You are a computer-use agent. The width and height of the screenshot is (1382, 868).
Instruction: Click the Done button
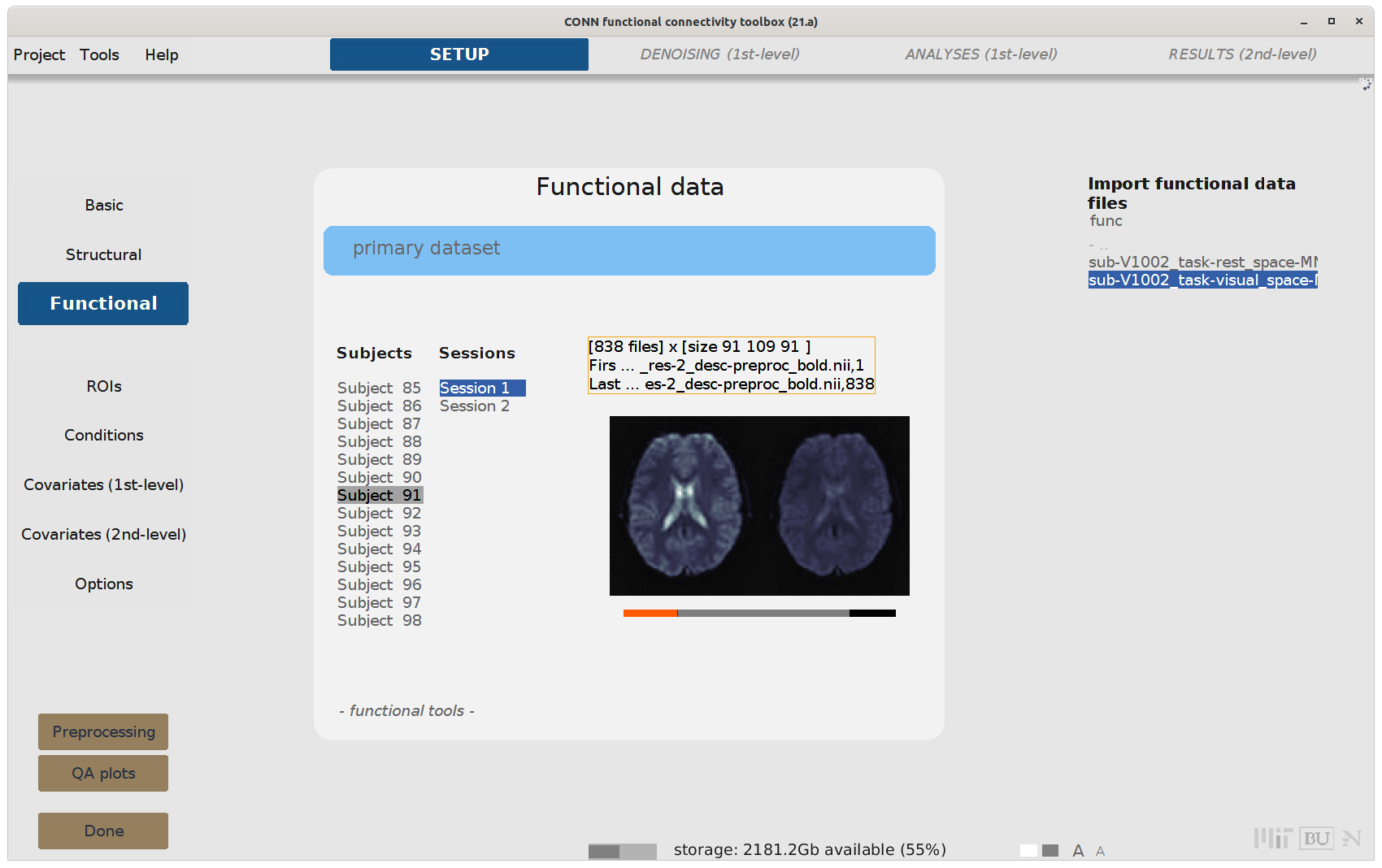[x=103, y=831]
